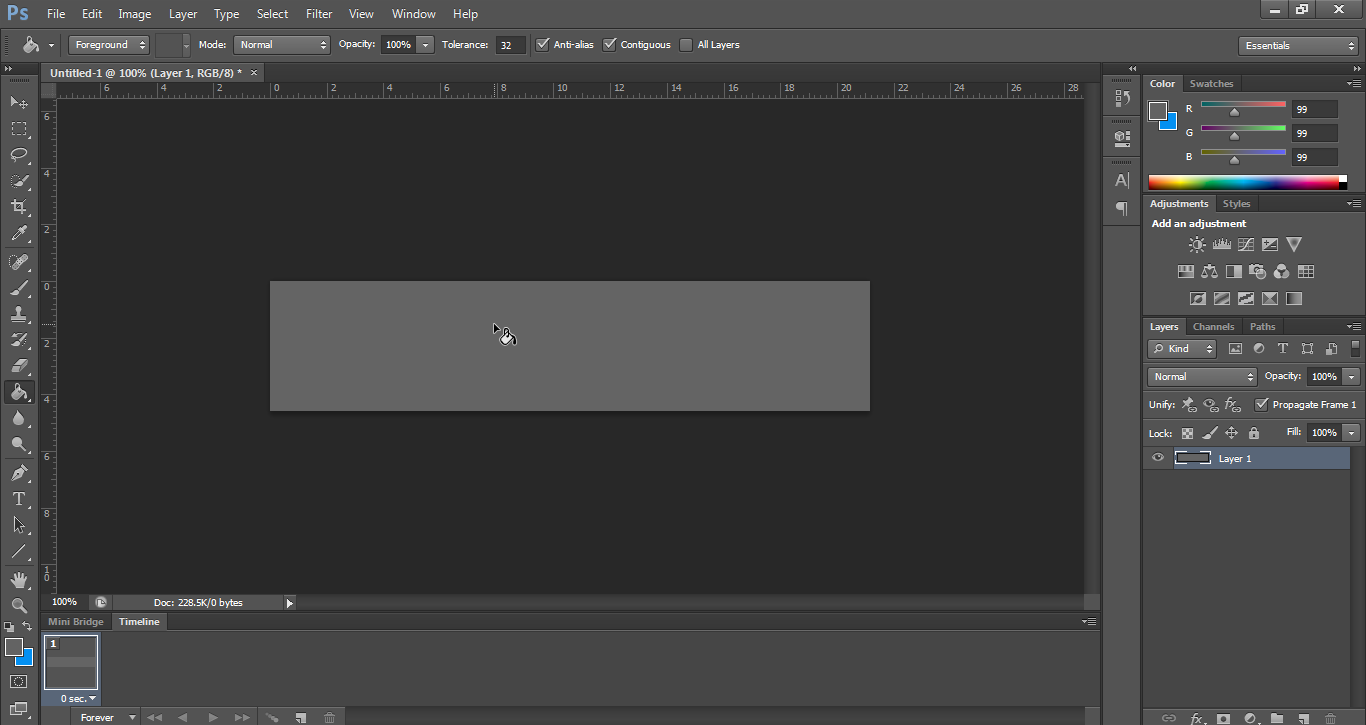Open the Kind filter dropdown

tap(1182, 349)
